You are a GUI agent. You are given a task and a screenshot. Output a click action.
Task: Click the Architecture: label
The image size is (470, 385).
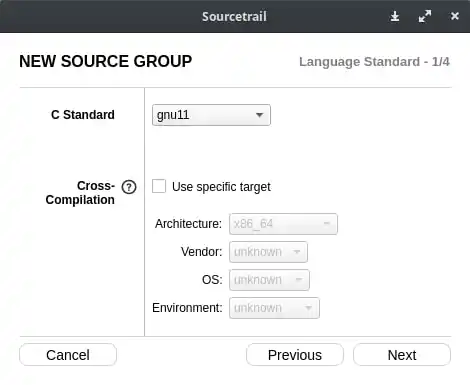[188, 224]
